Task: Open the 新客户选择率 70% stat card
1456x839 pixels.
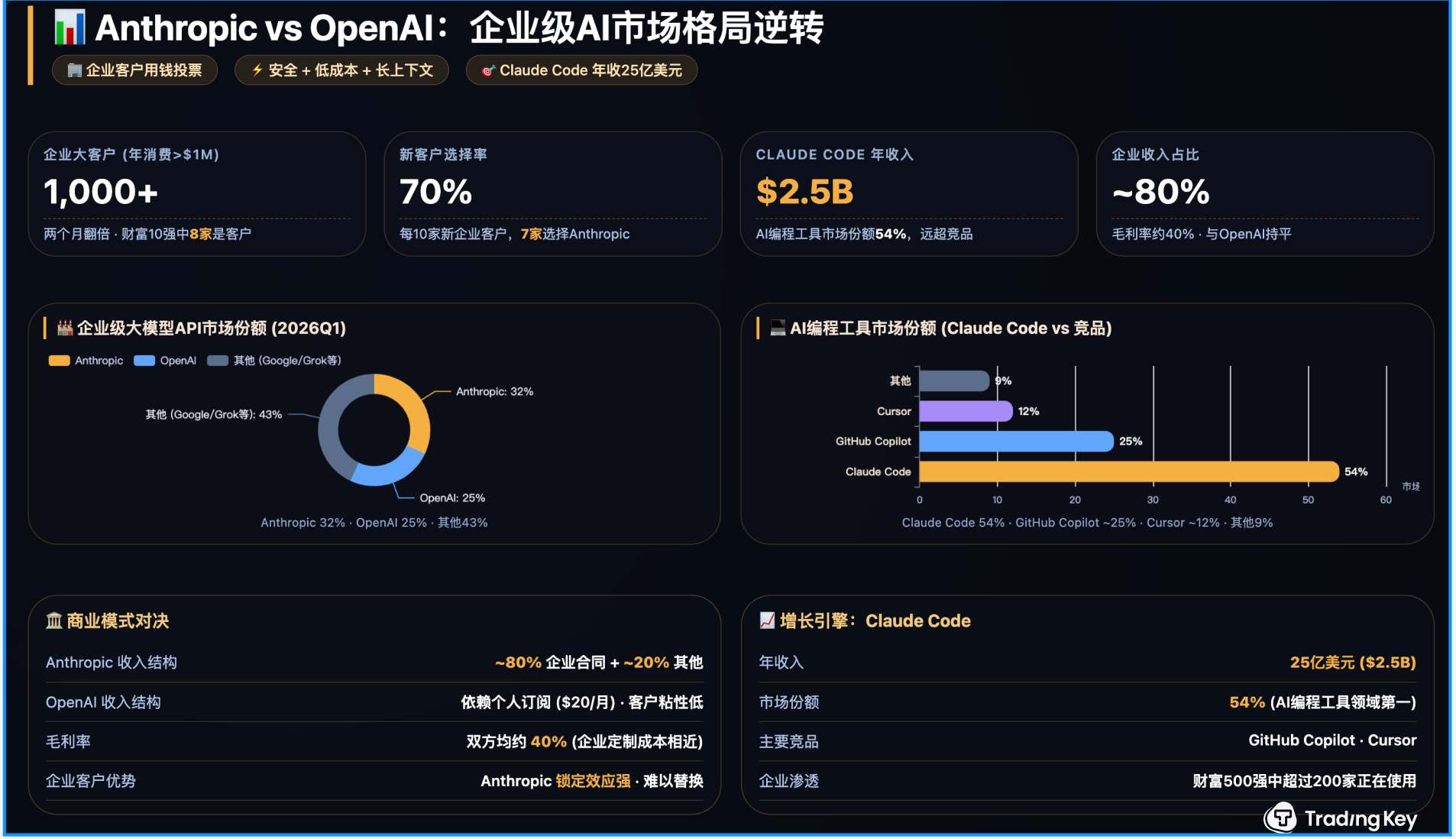Action: (x=552, y=194)
